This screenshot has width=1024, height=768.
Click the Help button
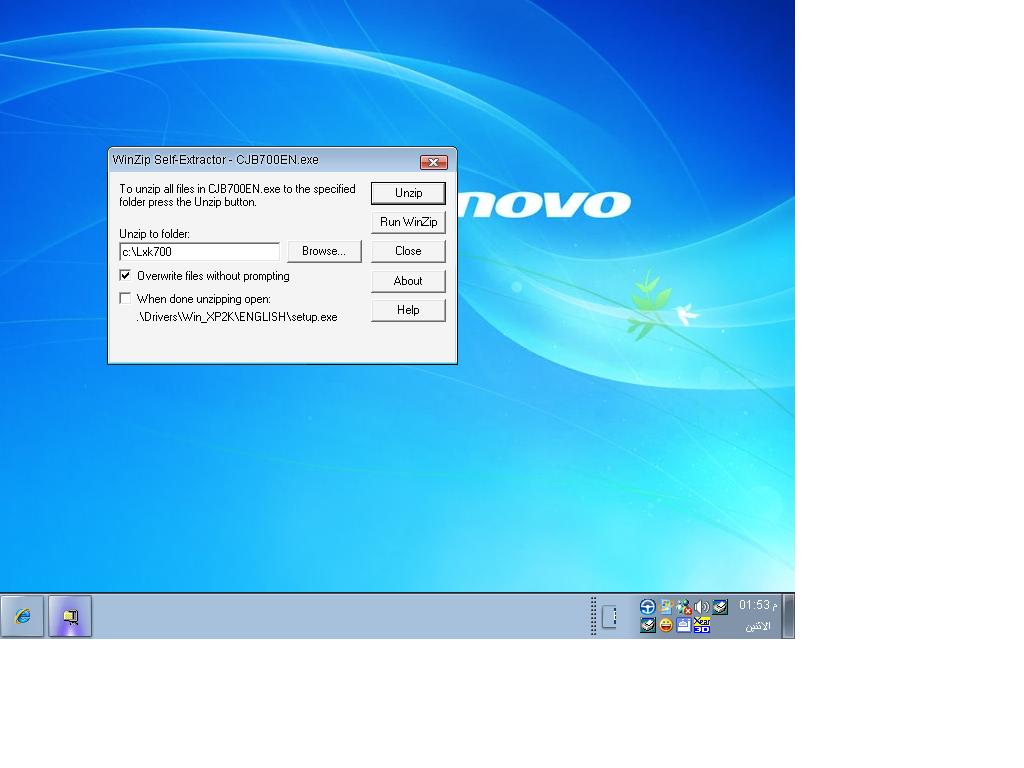pyautogui.click(x=408, y=310)
